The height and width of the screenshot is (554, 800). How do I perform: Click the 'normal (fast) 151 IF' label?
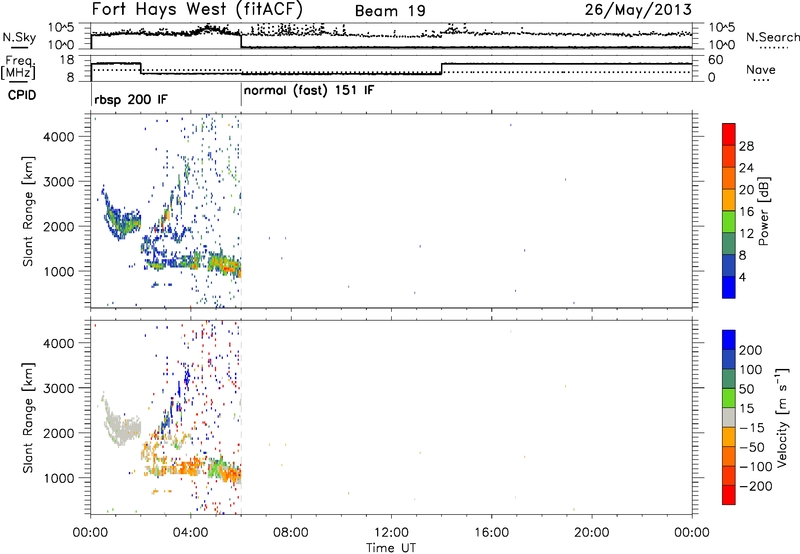pos(309,91)
